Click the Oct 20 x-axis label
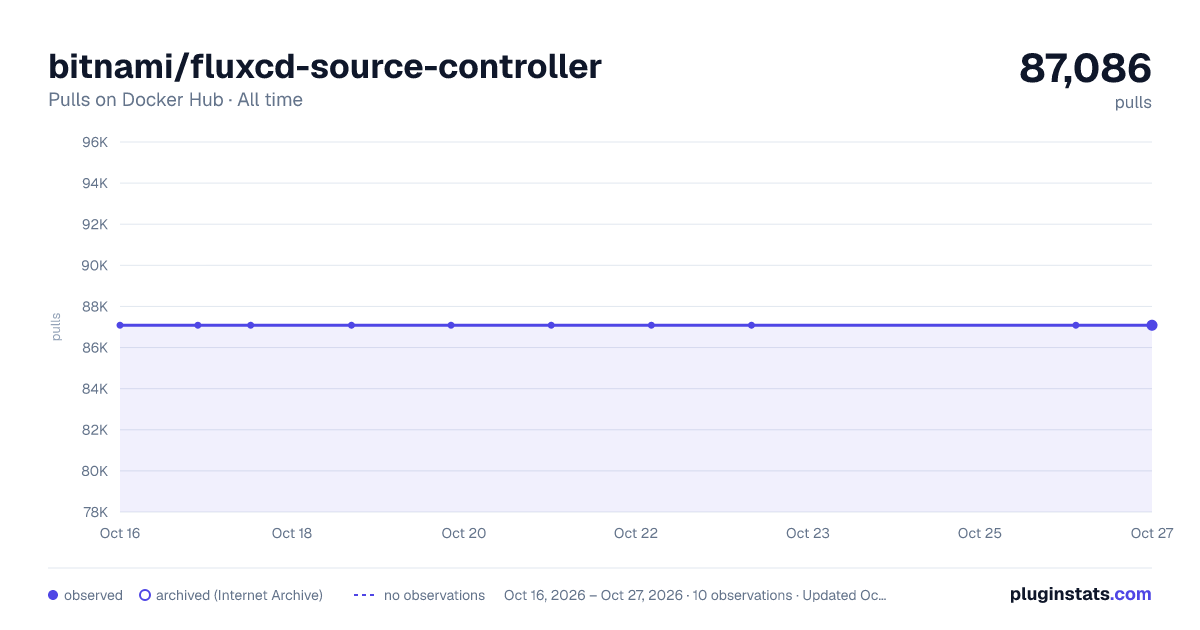The height and width of the screenshot is (630, 1200). point(464,533)
